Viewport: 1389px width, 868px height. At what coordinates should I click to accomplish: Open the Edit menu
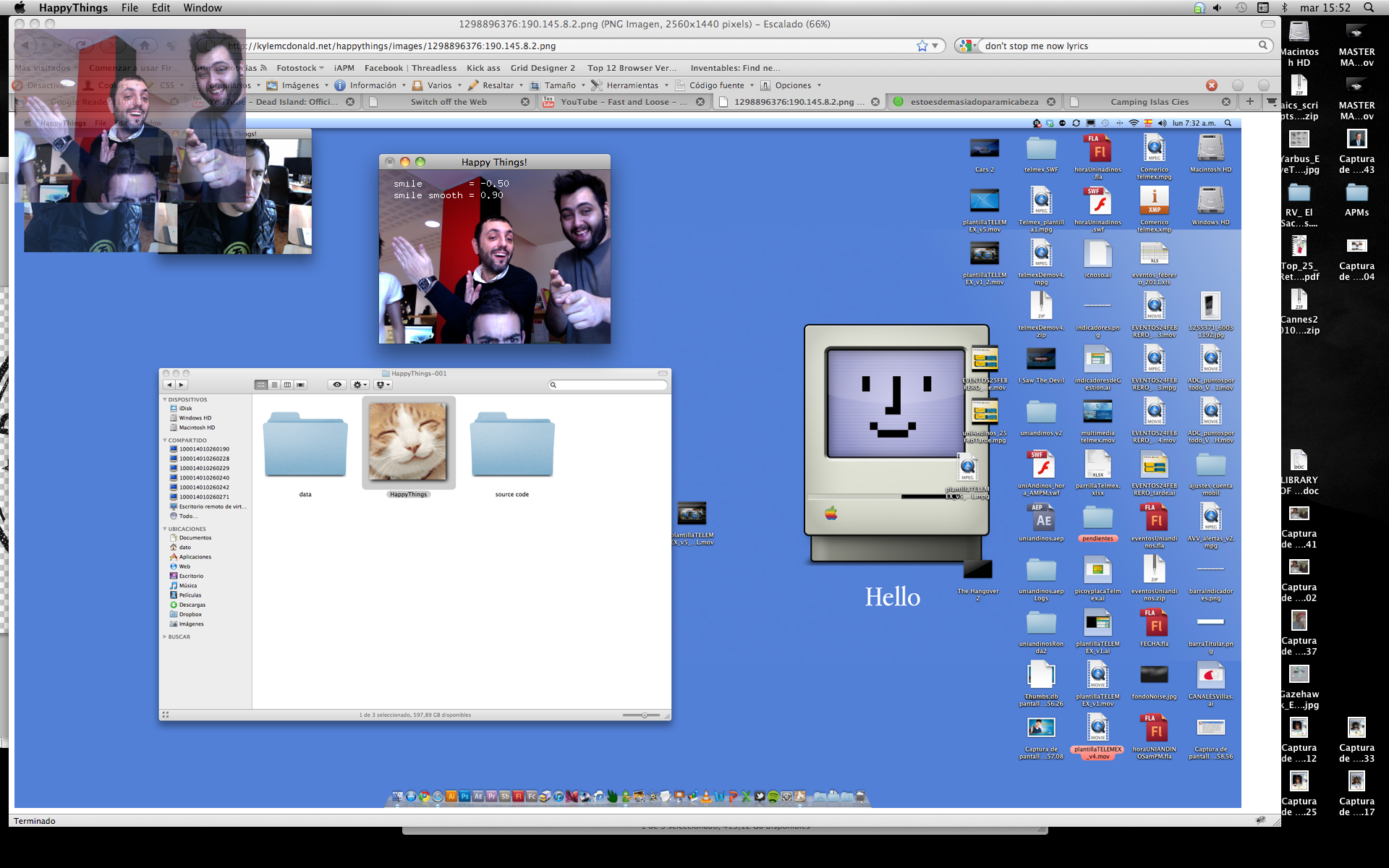pos(161,8)
